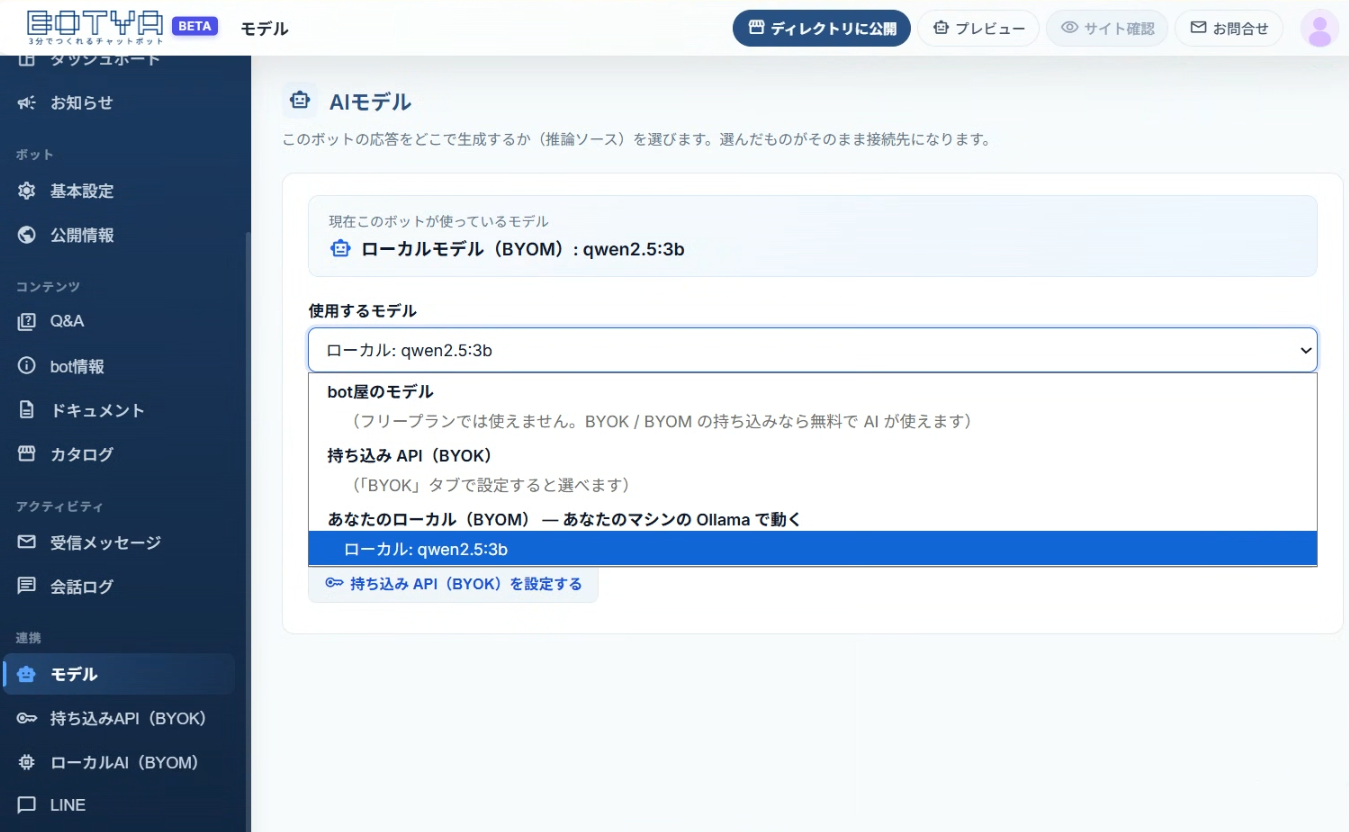The image size is (1349, 832).
Task: Click the robot icon next to AIモデル heading
Action: pyautogui.click(x=299, y=100)
